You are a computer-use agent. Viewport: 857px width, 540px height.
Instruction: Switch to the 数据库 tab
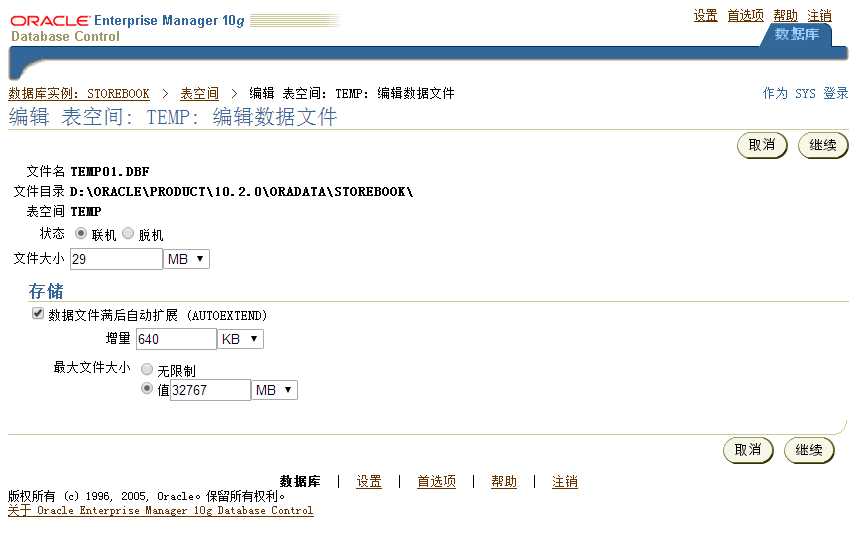[x=796, y=34]
